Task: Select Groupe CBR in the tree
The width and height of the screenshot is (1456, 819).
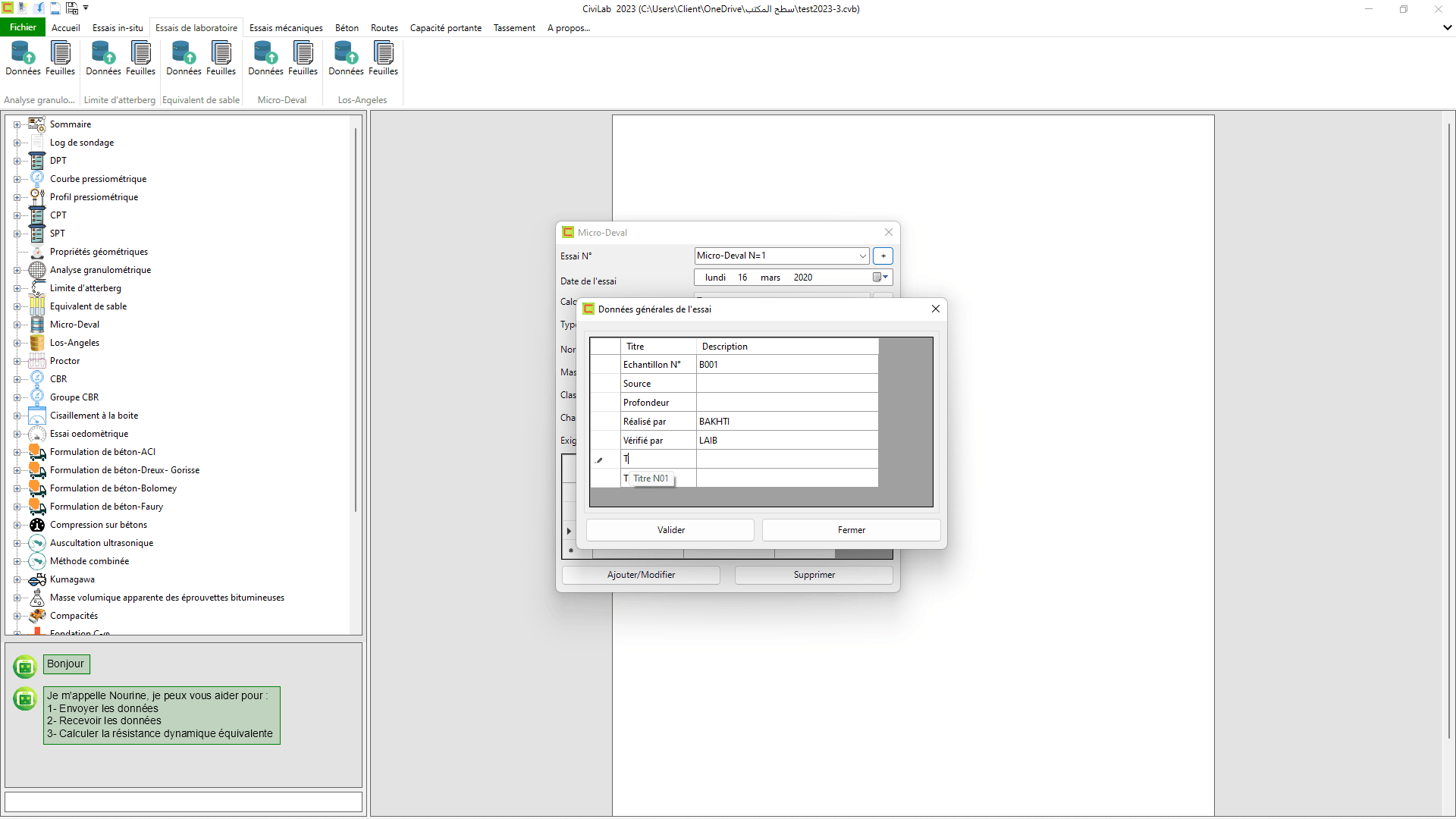Action: pyautogui.click(x=74, y=397)
